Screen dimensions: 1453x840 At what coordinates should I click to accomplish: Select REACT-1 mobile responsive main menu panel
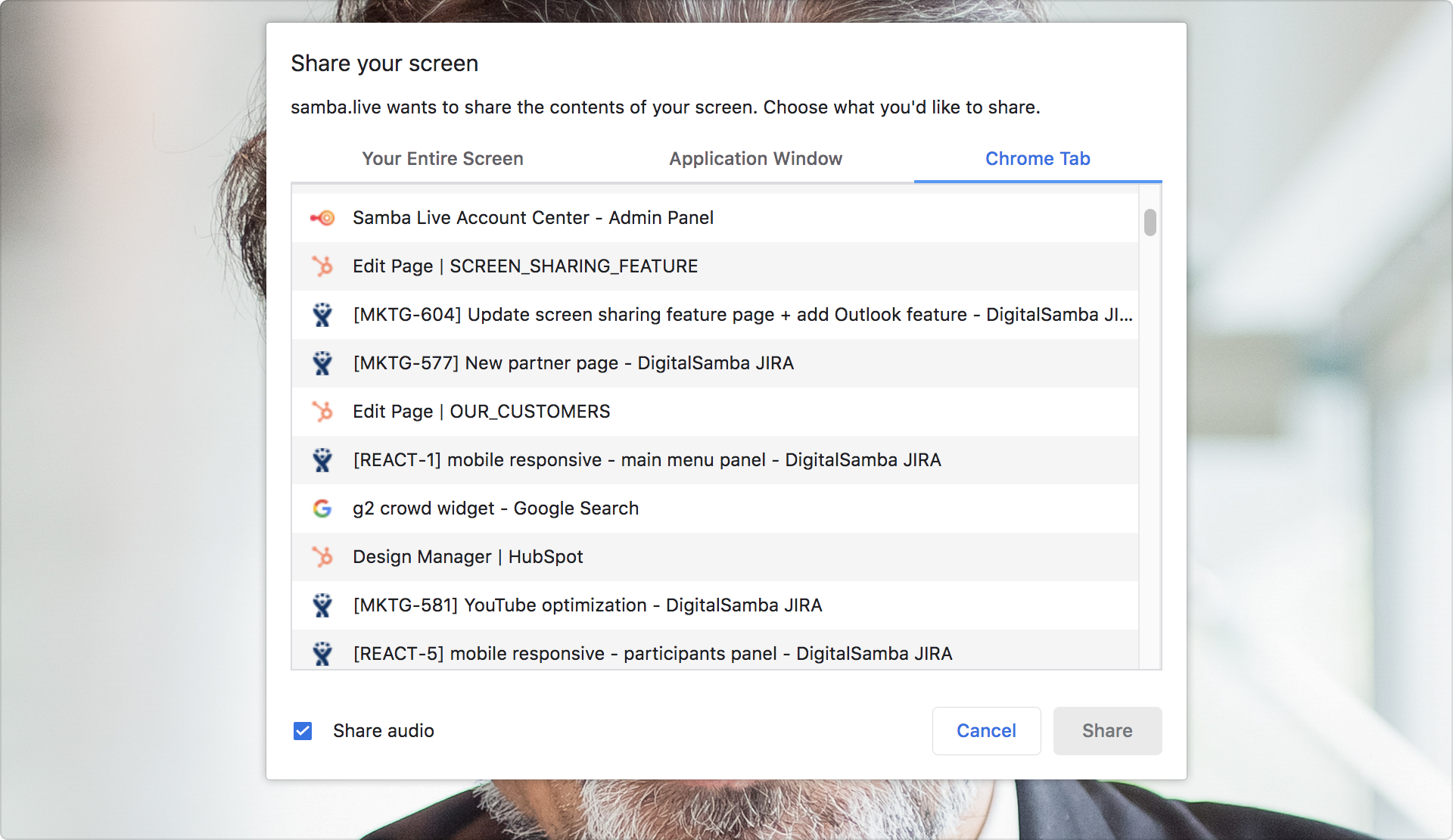tap(715, 460)
